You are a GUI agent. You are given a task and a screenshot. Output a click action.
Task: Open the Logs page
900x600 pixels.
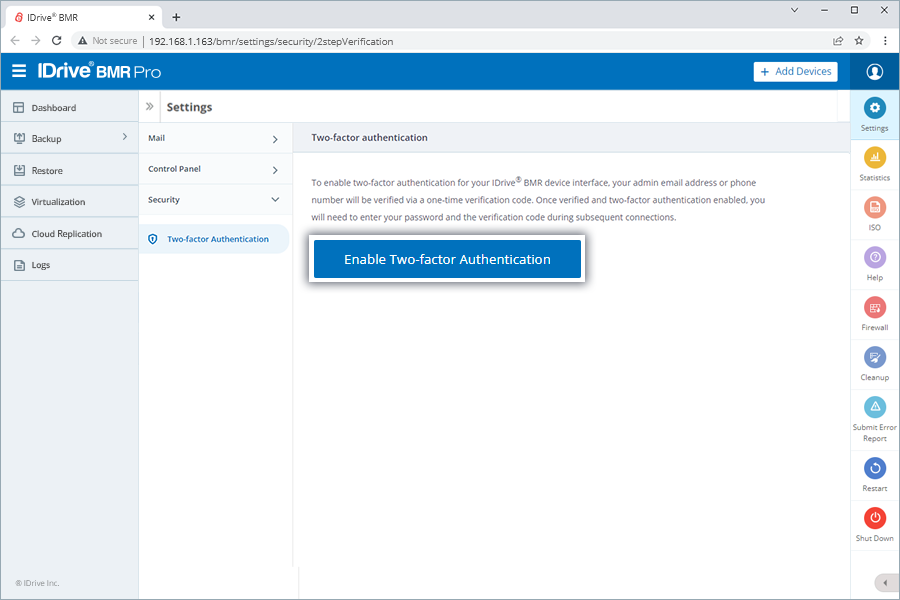pyautogui.click(x=69, y=265)
